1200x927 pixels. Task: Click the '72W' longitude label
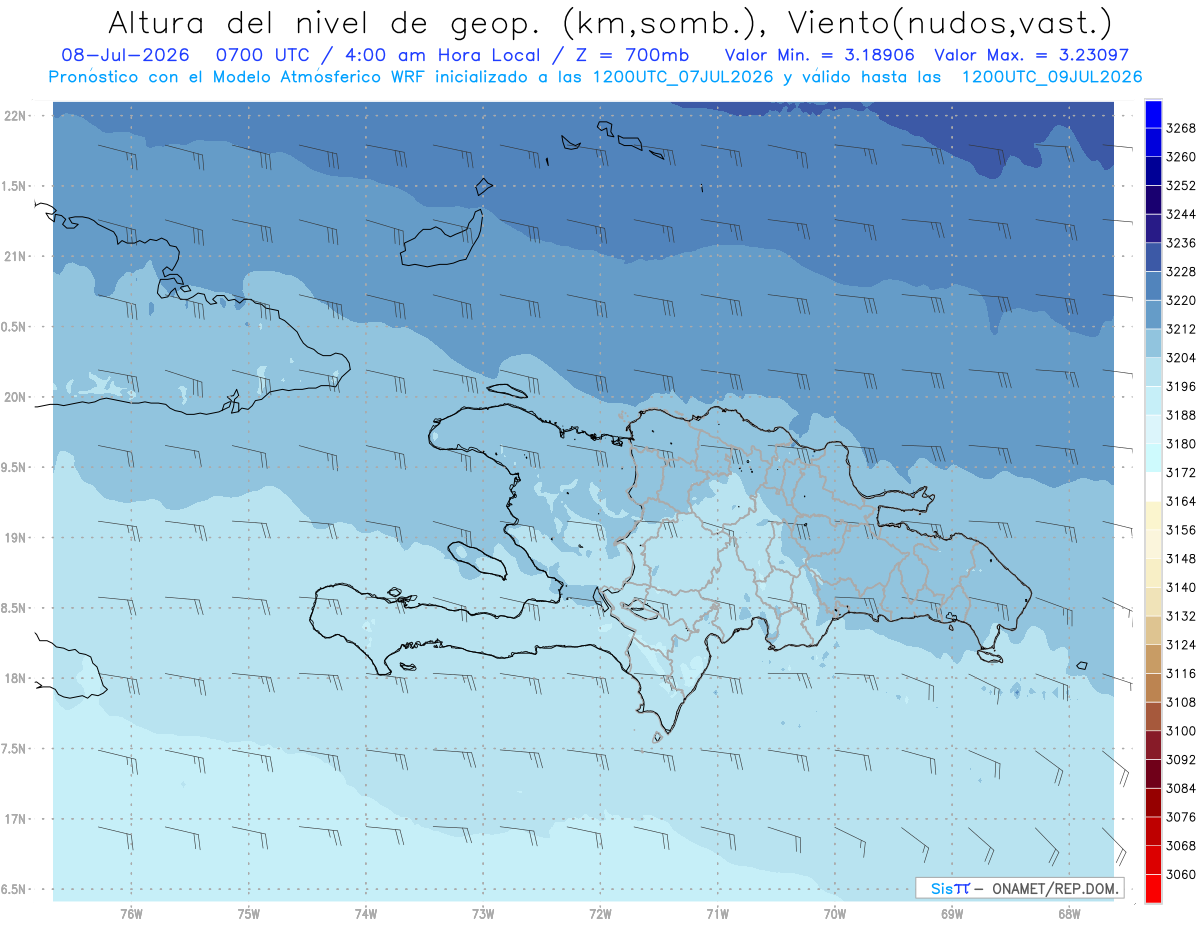tap(600, 914)
